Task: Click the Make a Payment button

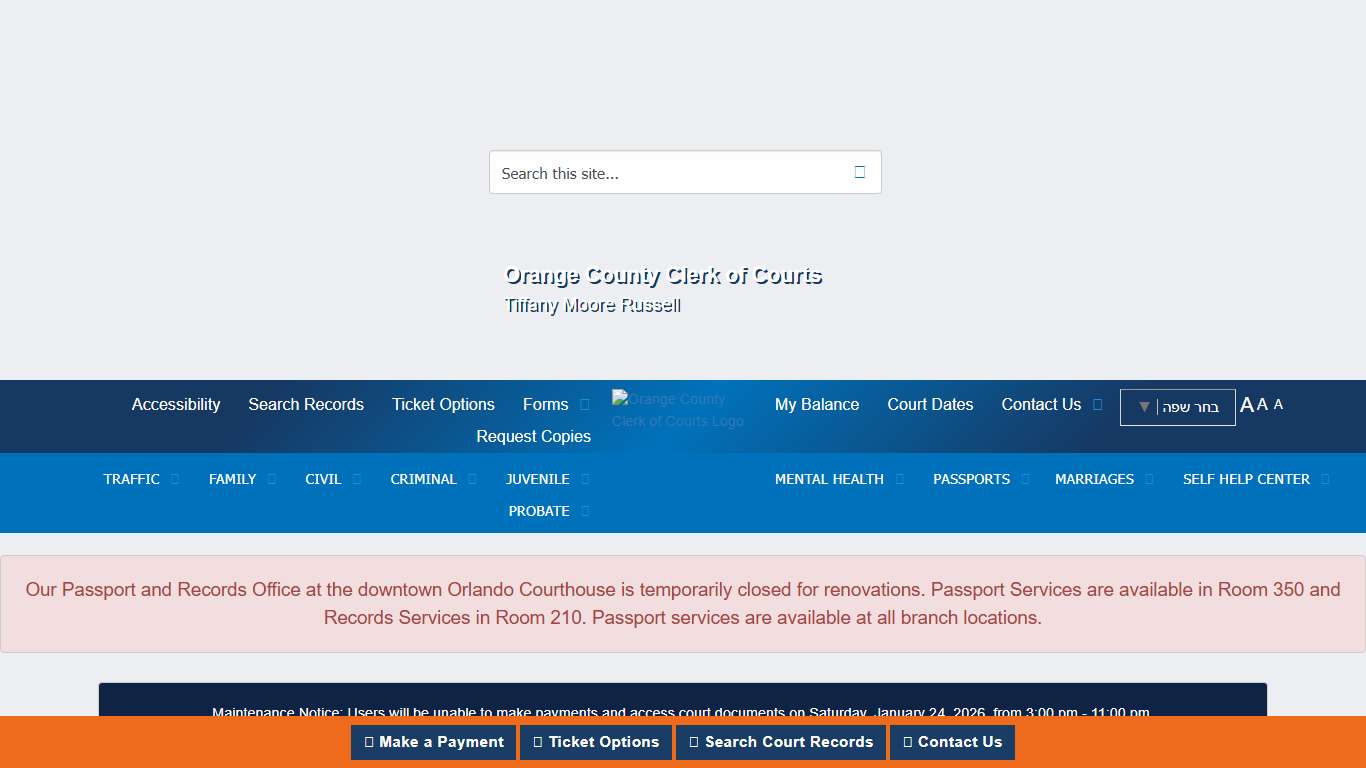Action: [433, 742]
